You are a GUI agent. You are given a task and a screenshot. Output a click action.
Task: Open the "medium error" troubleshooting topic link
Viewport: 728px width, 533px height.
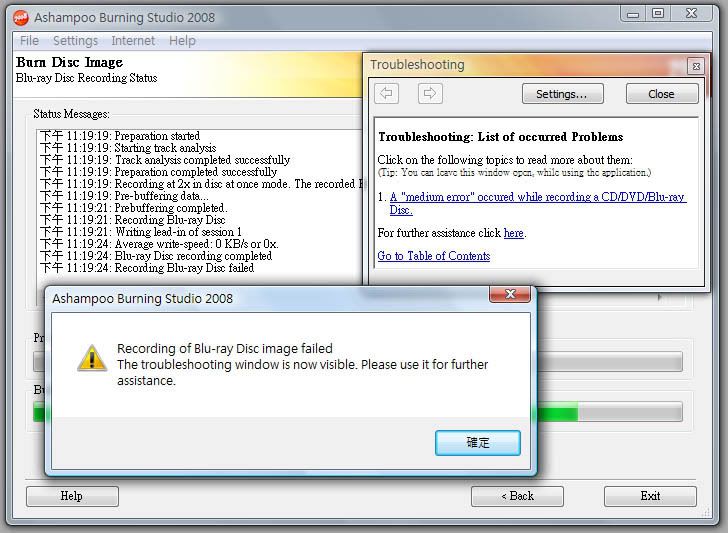tap(538, 203)
